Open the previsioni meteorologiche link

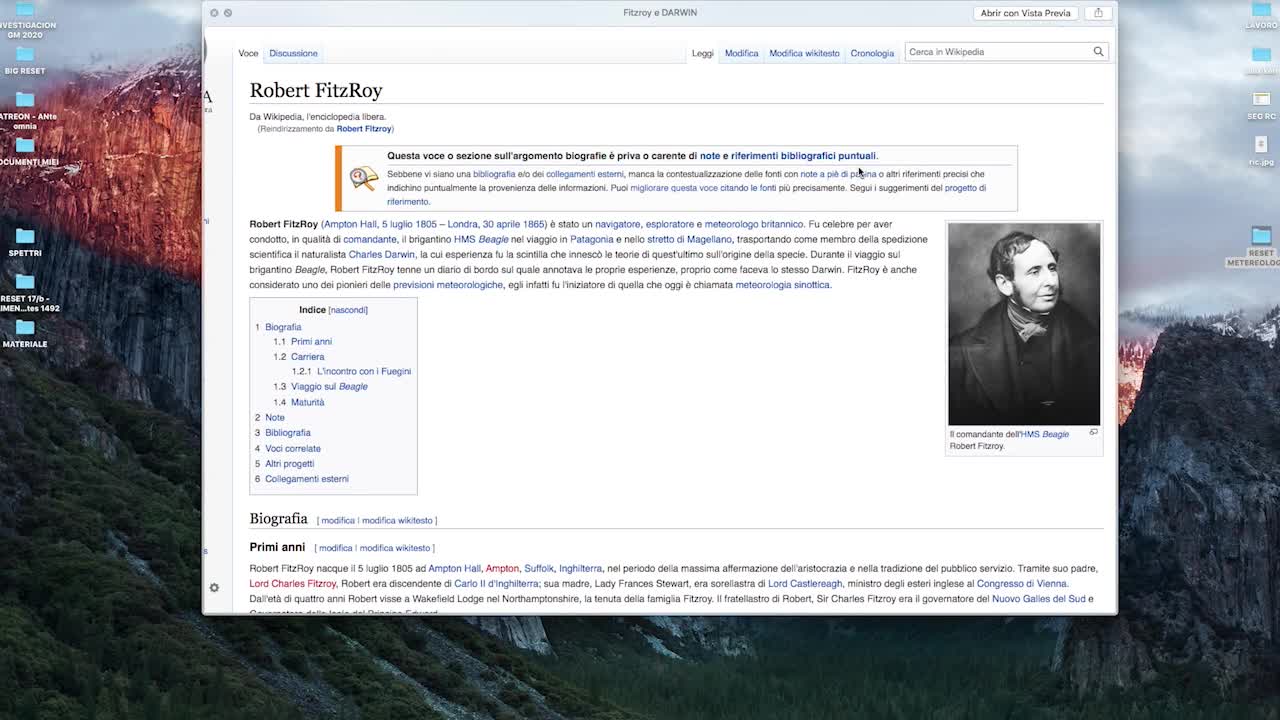[448, 285]
